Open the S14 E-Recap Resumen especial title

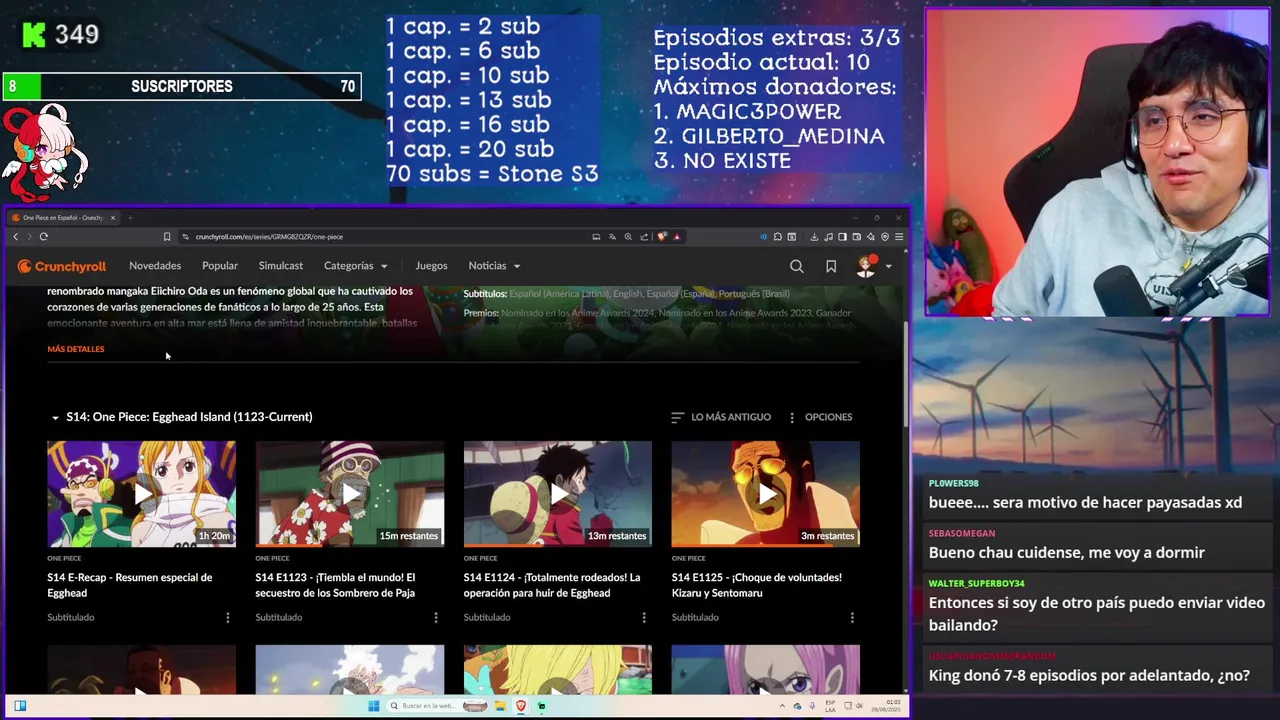130,585
